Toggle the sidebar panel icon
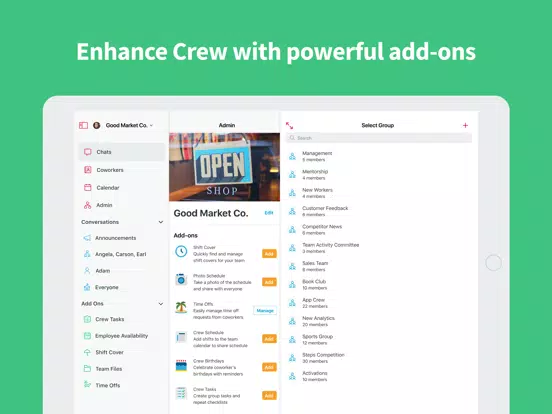This screenshot has width=552, height=414. [x=83, y=125]
